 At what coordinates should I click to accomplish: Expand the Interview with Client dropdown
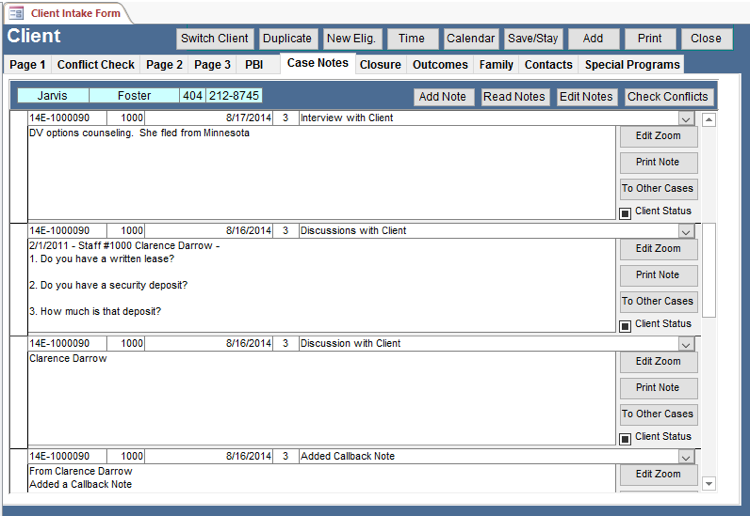[x=686, y=118]
